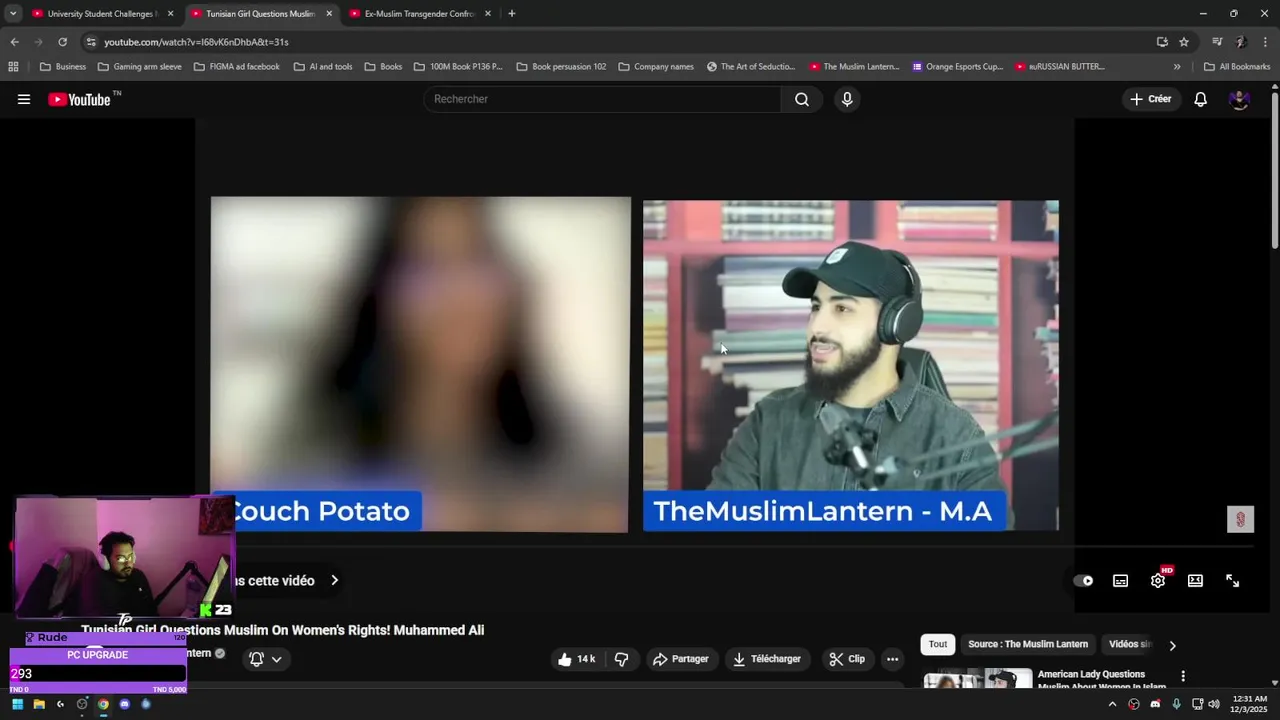Open more actions ellipsis under video
The height and width of the screenshot is (720, 1280).
892,659
